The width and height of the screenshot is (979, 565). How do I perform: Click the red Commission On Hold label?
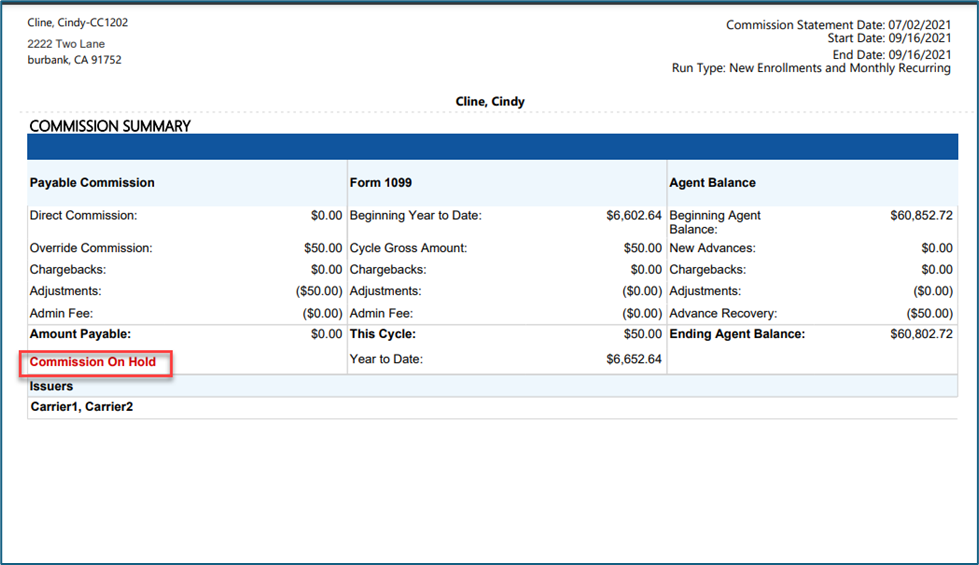point(93,362)
